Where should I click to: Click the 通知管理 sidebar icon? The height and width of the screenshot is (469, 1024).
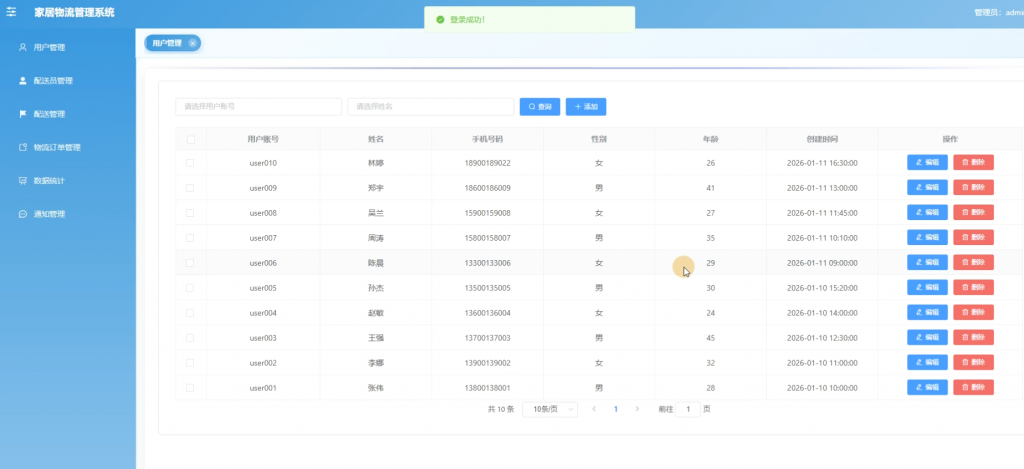(x=22, y=214)
